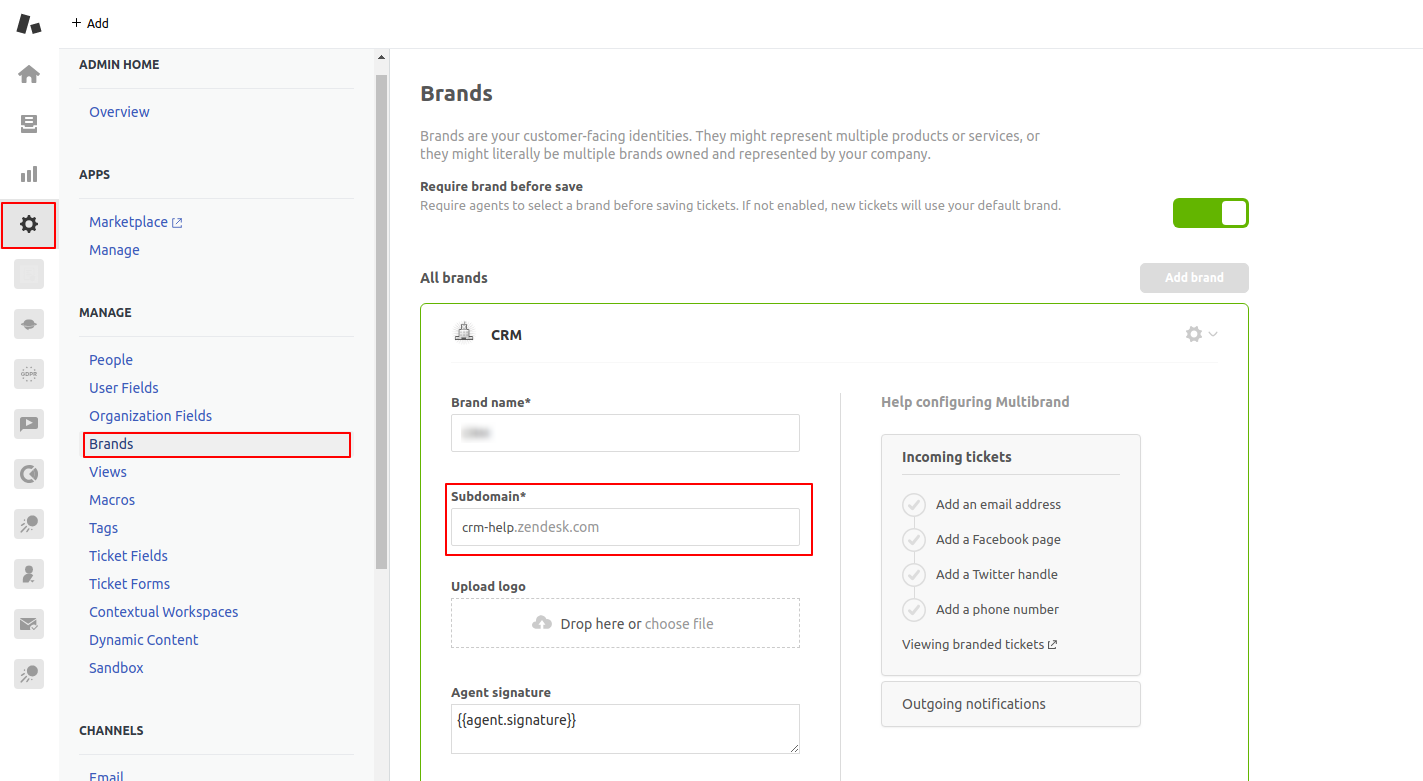The image size is (1423, 781).
Task: Click the Zendesk logo icon
Action: coord(29,23)
